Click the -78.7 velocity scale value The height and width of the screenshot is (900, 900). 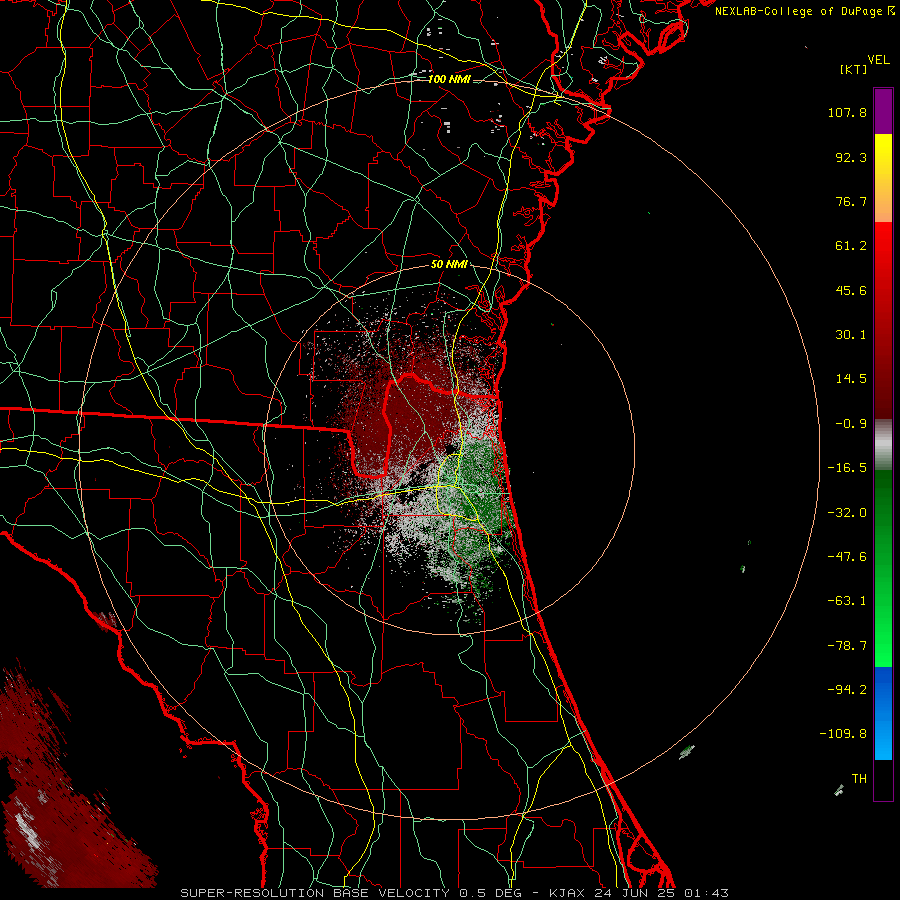pos(847,646)
